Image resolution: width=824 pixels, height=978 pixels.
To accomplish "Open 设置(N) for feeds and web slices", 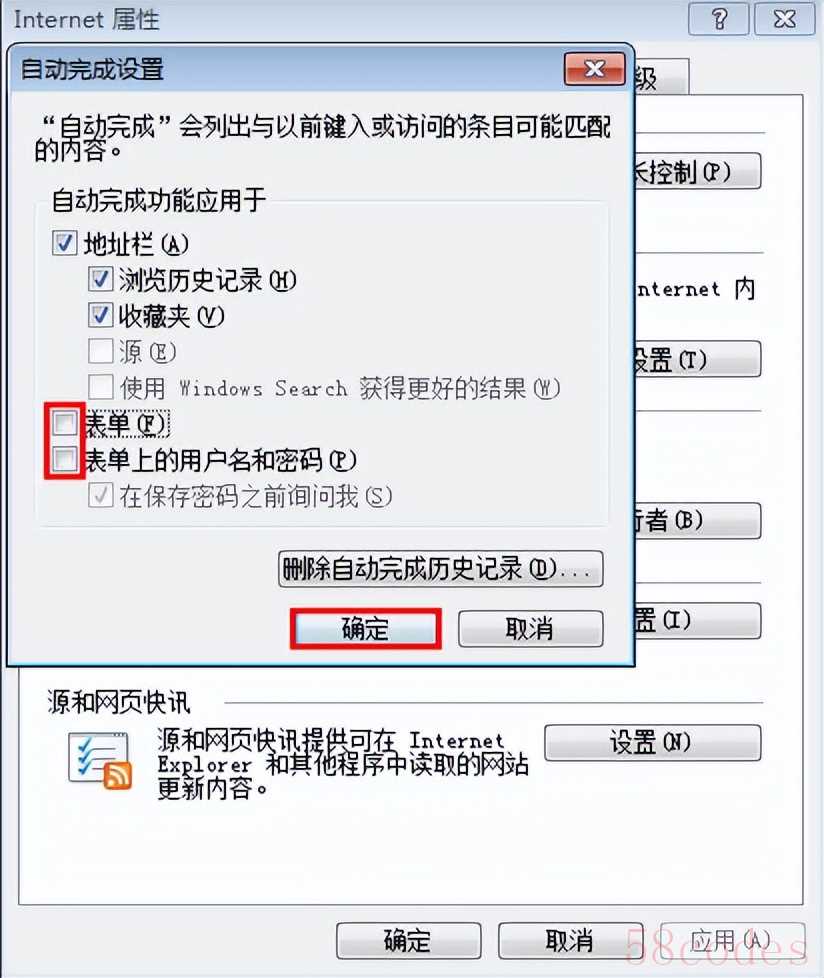I will click(652, 743).
